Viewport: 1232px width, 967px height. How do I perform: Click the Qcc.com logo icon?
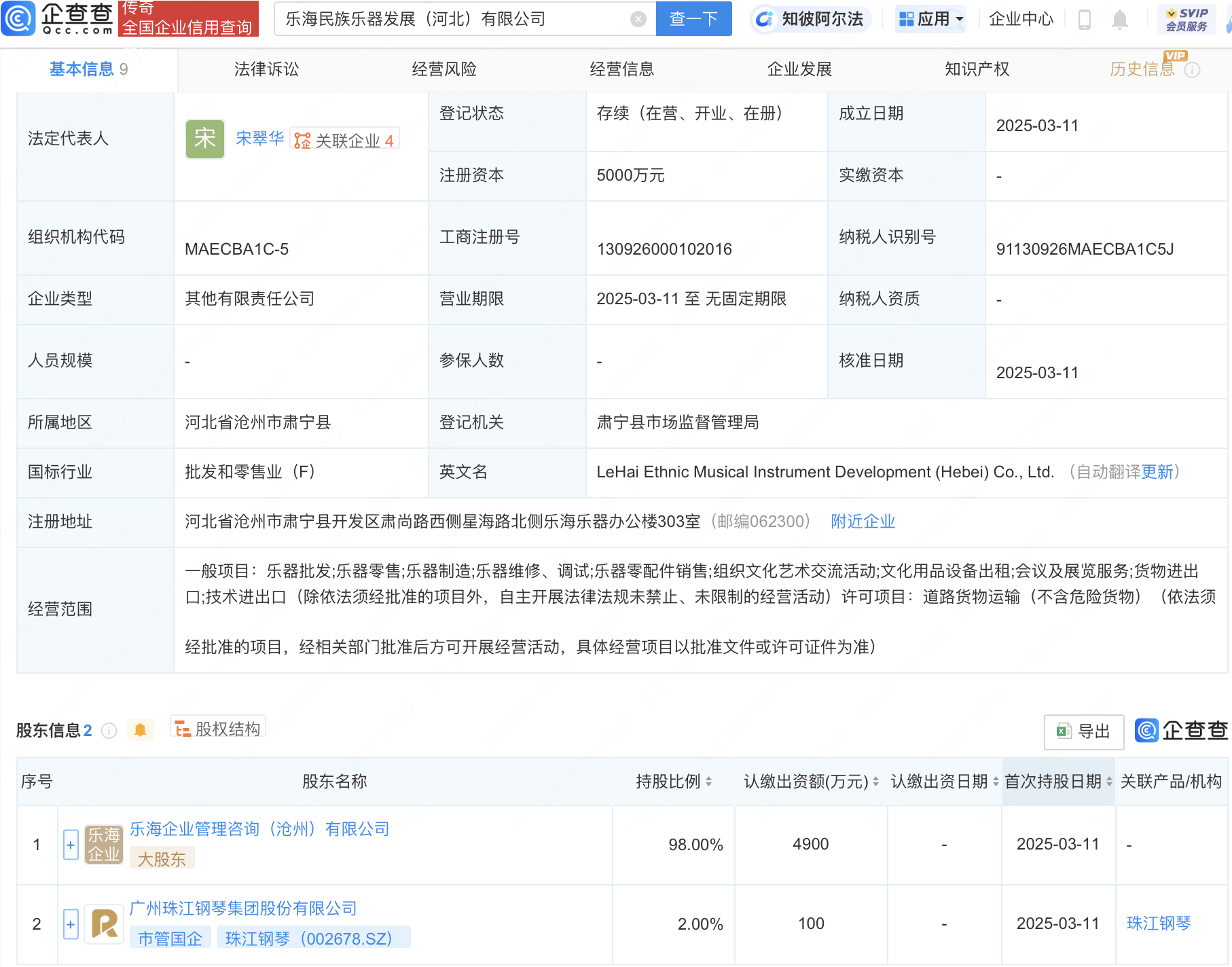pyautogui.click(x=18, y=18)
